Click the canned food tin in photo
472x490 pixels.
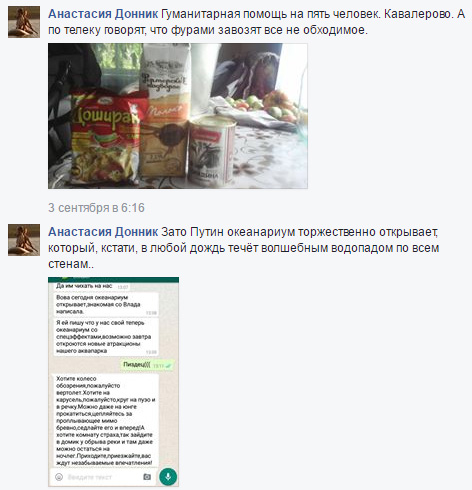[211, 151]
